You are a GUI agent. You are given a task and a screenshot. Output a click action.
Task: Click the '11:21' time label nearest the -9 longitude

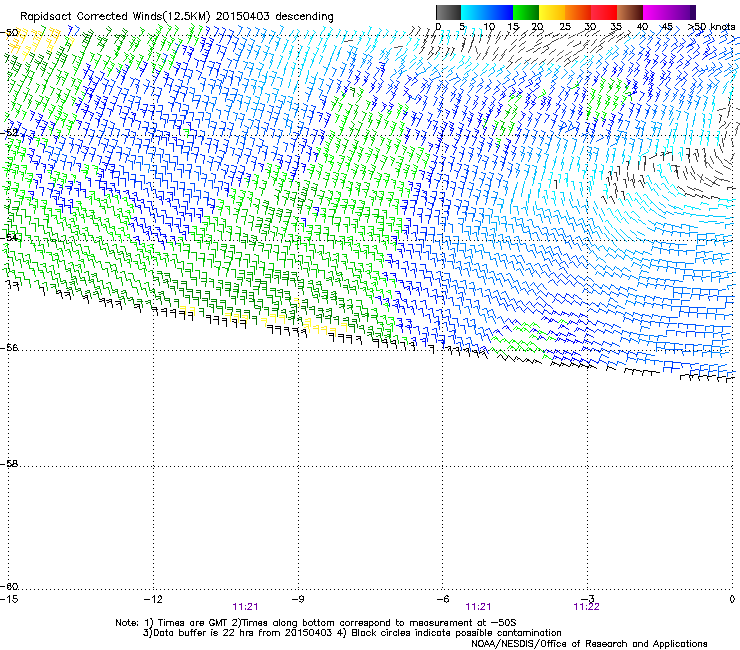(x=245, y=607)
